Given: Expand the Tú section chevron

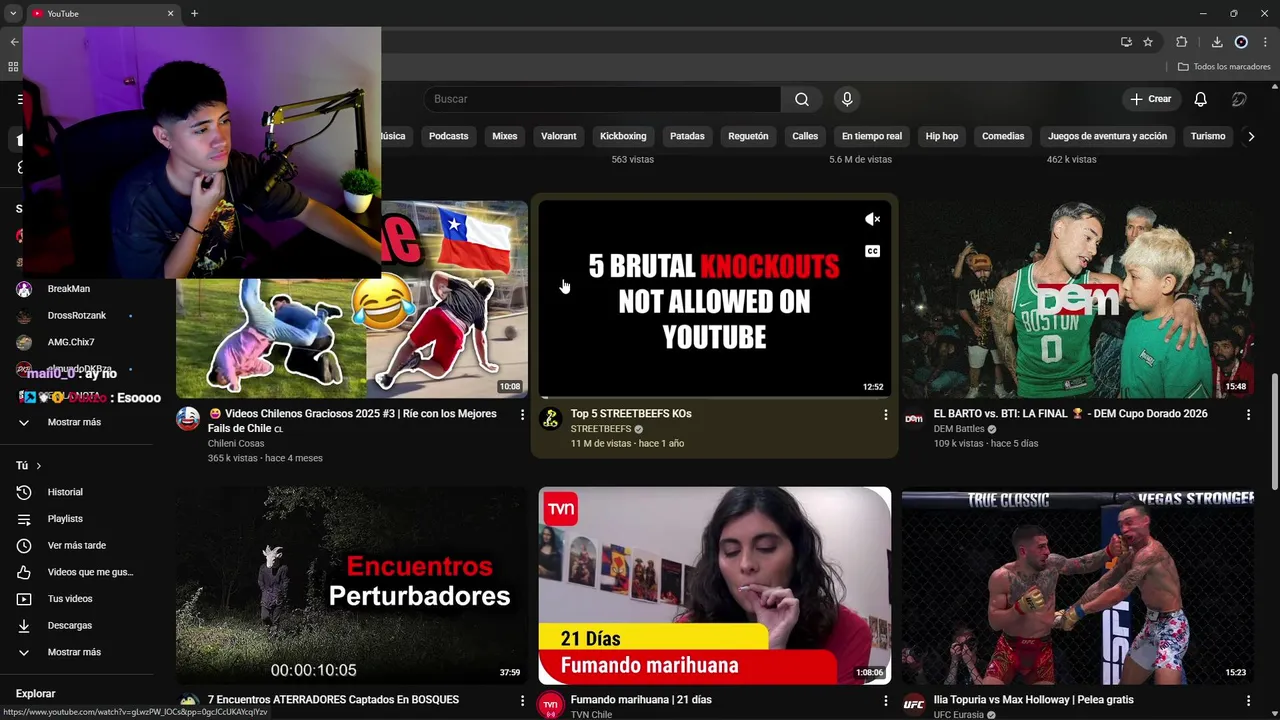Looking at the screenshot, I should point(39,466).
